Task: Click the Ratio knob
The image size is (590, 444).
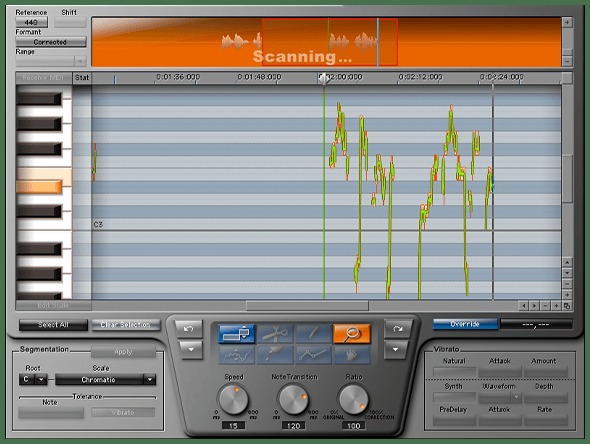Action: 354,399
